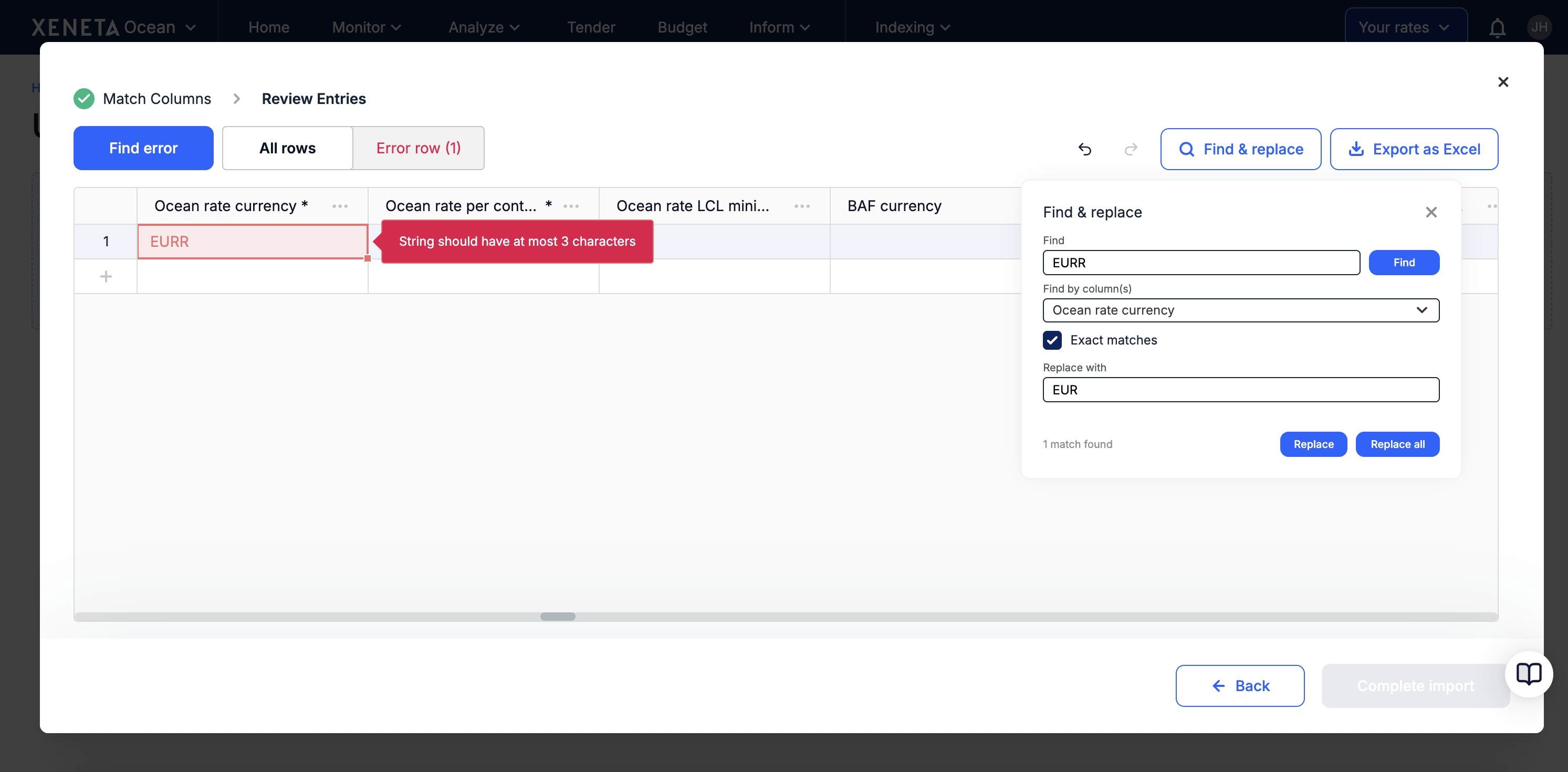The height and width of the screenshot is (772, 1568).
Task: Click the redo arrow icon
Action: point(1131,149)
